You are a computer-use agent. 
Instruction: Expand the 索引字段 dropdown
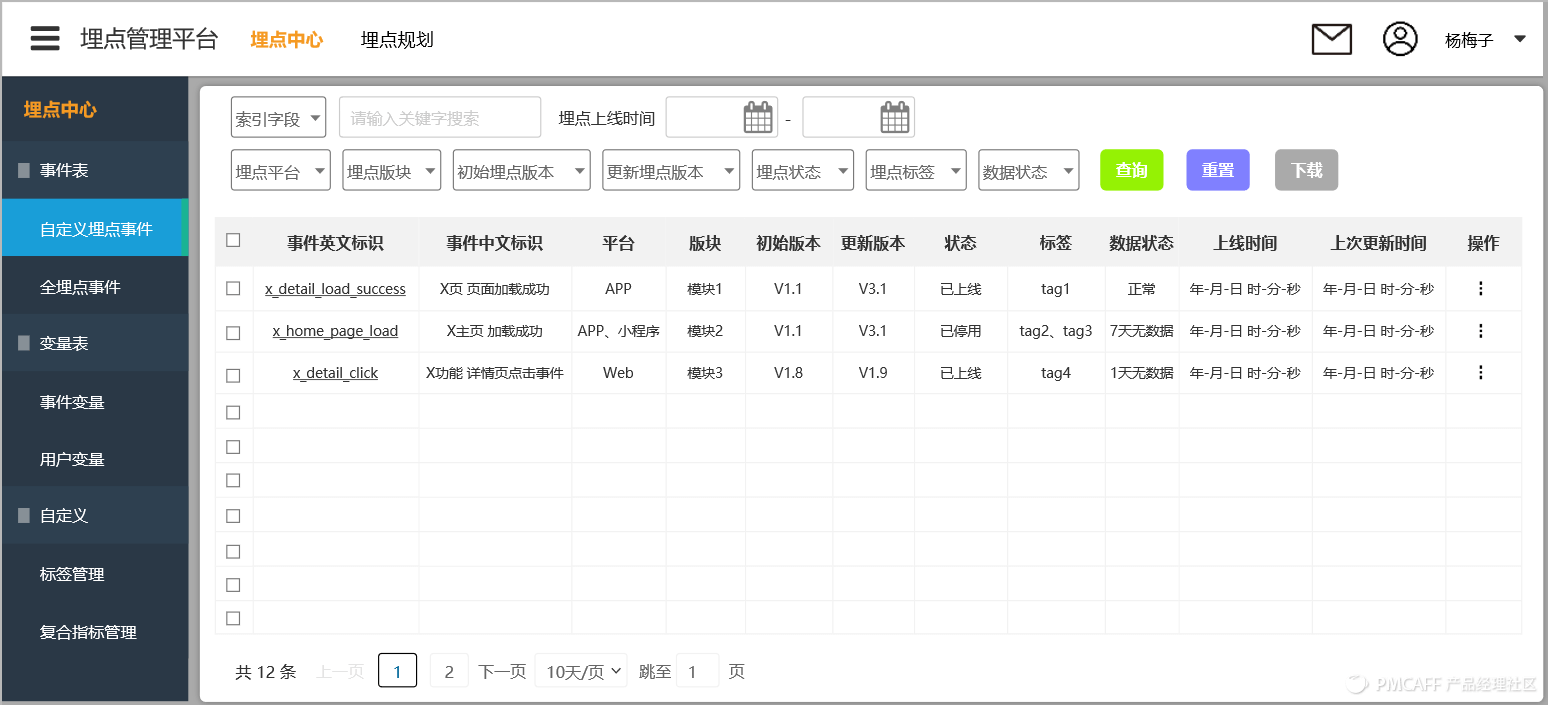coord(278,117)
